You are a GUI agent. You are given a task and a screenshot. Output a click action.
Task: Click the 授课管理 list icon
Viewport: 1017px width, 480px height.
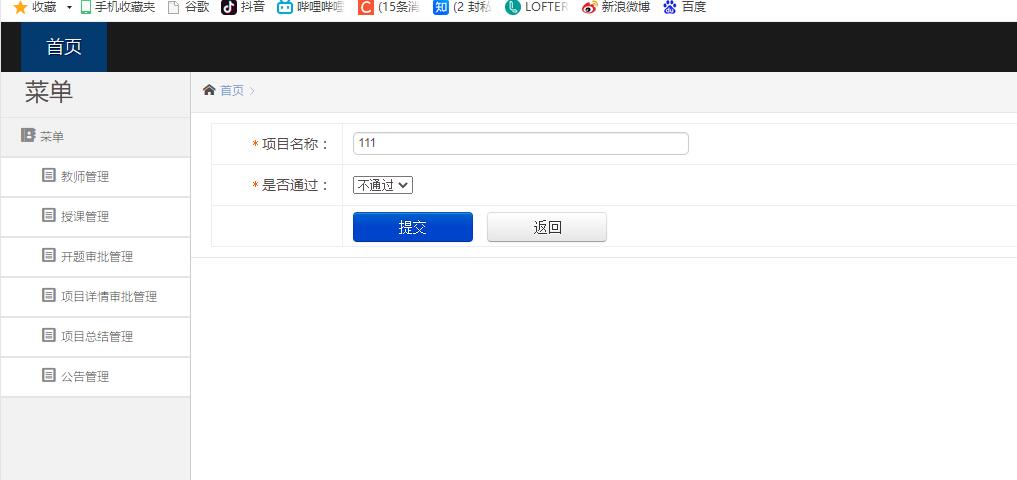(x=49, y=215)
